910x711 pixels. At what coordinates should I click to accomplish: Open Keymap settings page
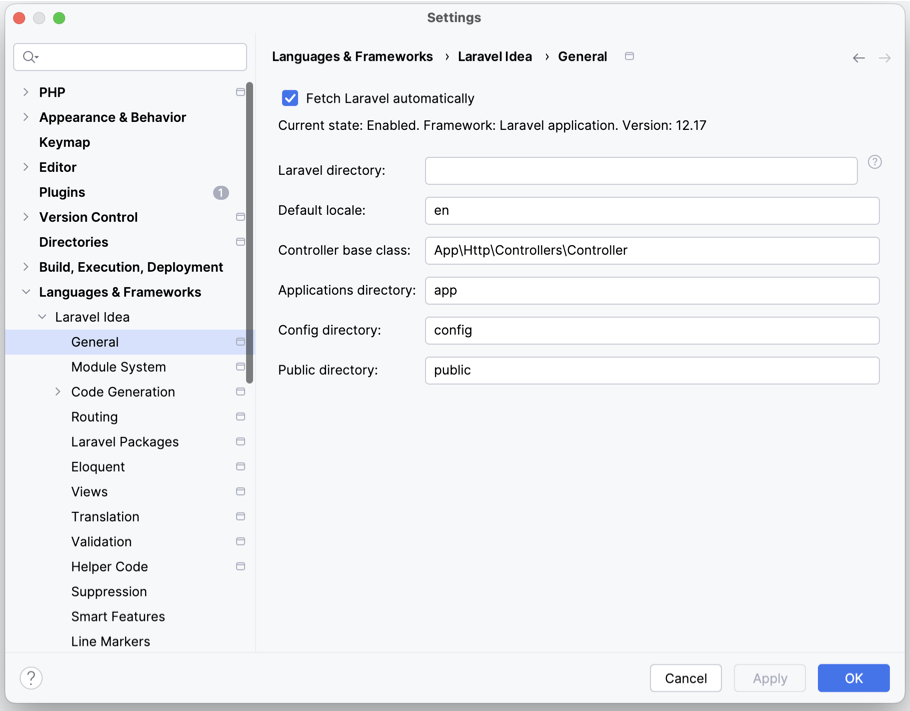[x=64, y=142]
